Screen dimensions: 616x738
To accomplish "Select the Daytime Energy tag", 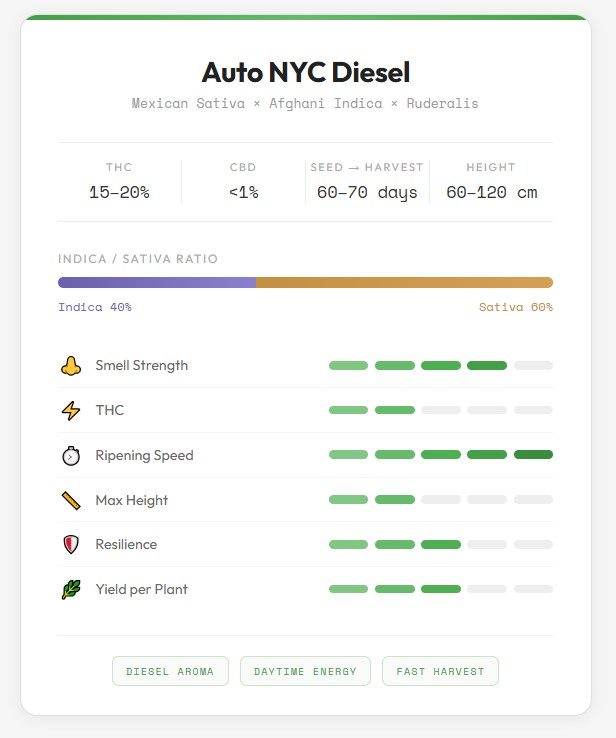I will click(x=305, y=671).
